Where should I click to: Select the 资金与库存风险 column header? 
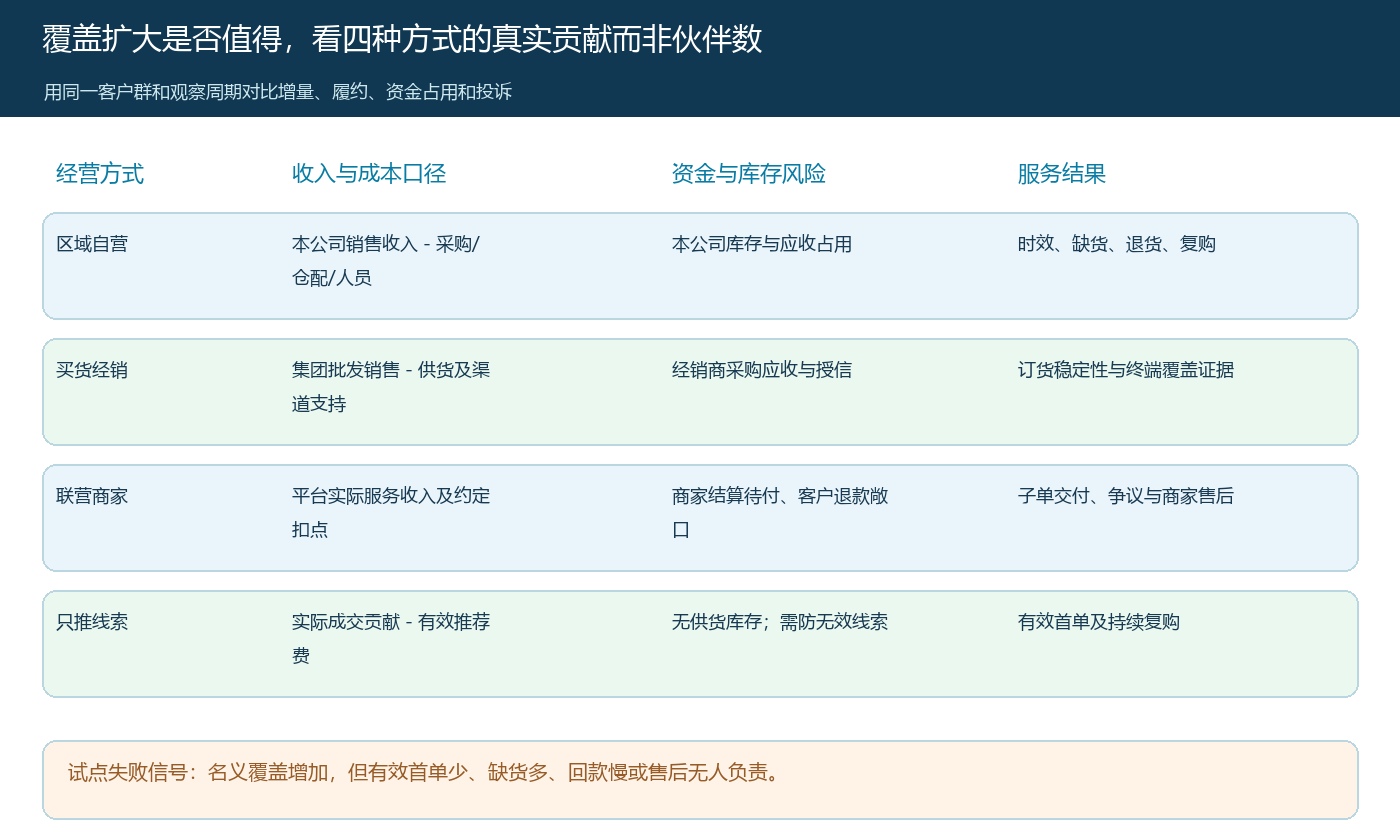749,174
